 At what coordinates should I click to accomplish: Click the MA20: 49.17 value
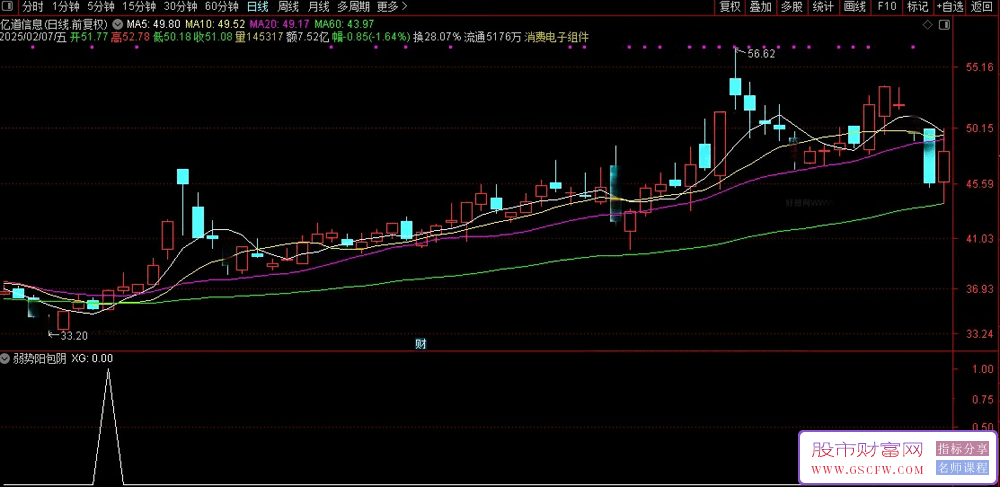click(281, 24)
